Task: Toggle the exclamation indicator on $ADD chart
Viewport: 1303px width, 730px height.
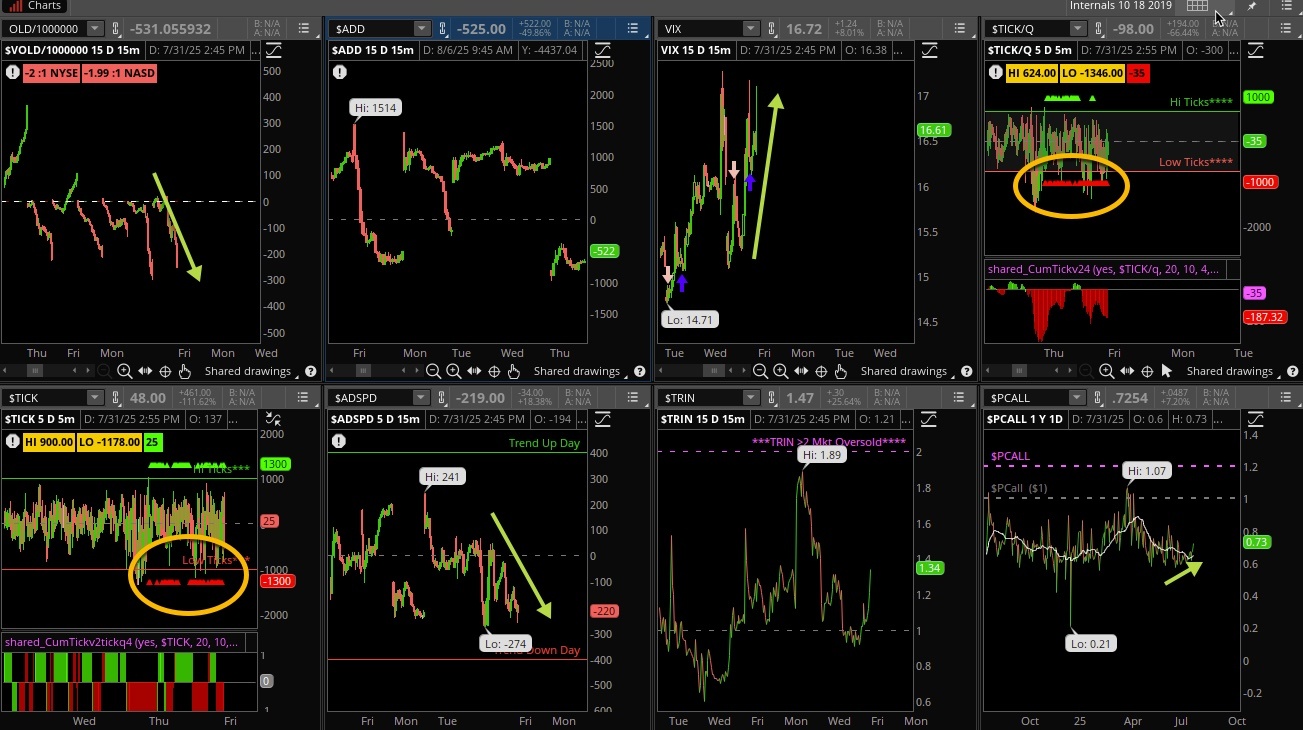Action: pyautogui.click(x=340, y=72)
